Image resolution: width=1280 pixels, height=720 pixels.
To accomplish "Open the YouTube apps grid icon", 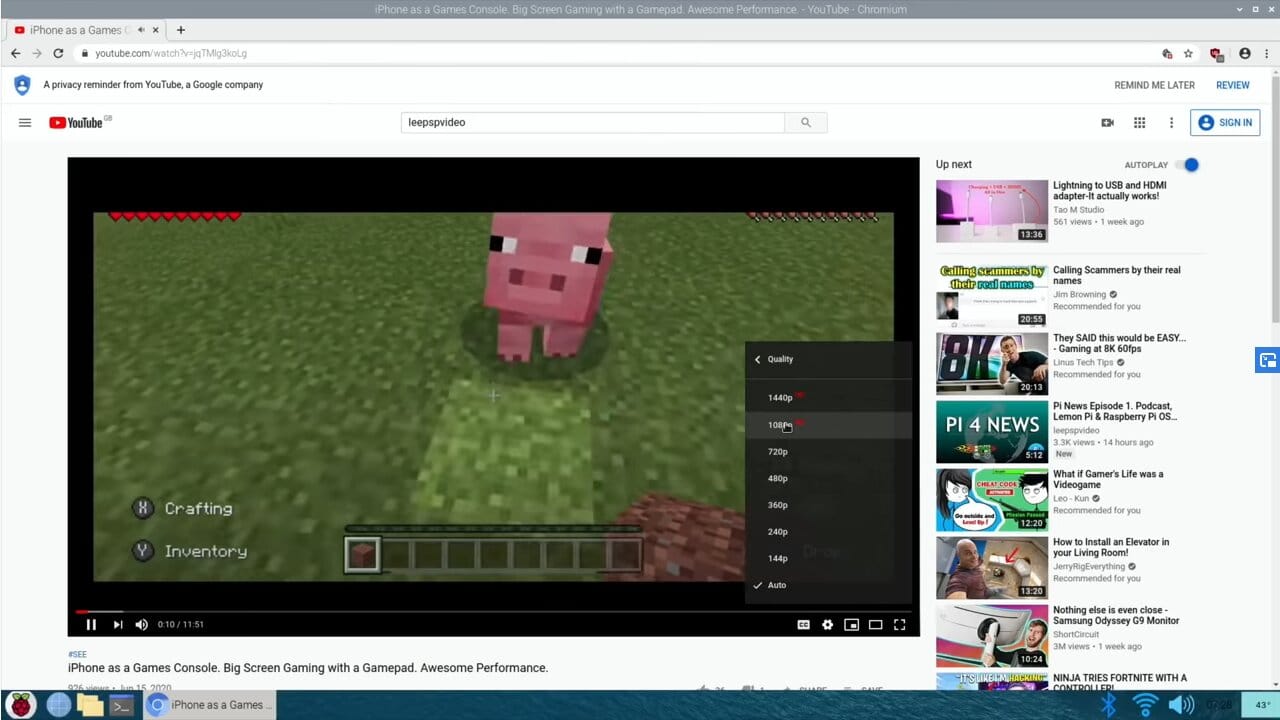I will [1139, 122].
